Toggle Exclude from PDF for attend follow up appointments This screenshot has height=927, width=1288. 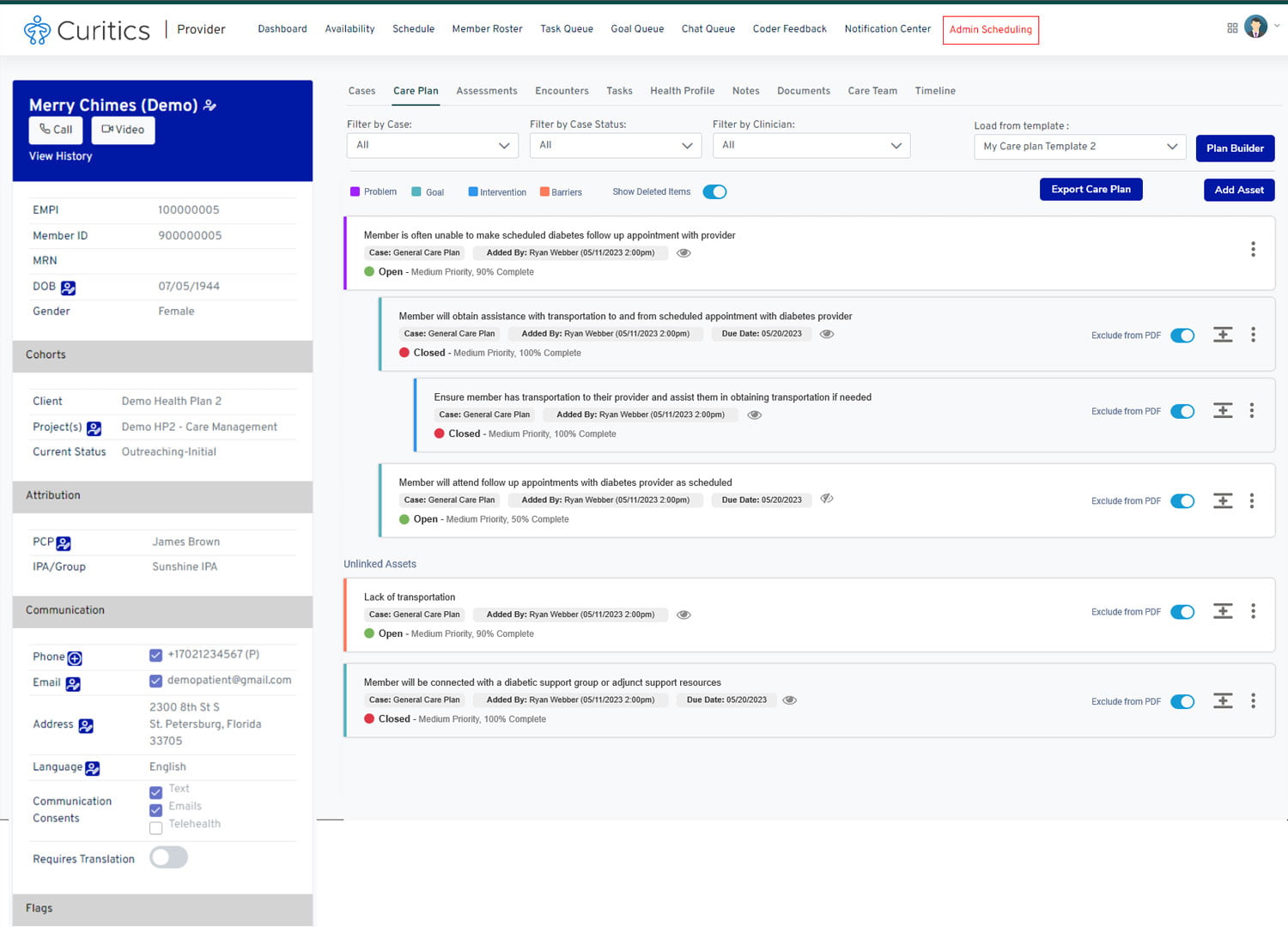coord(1182,501)
